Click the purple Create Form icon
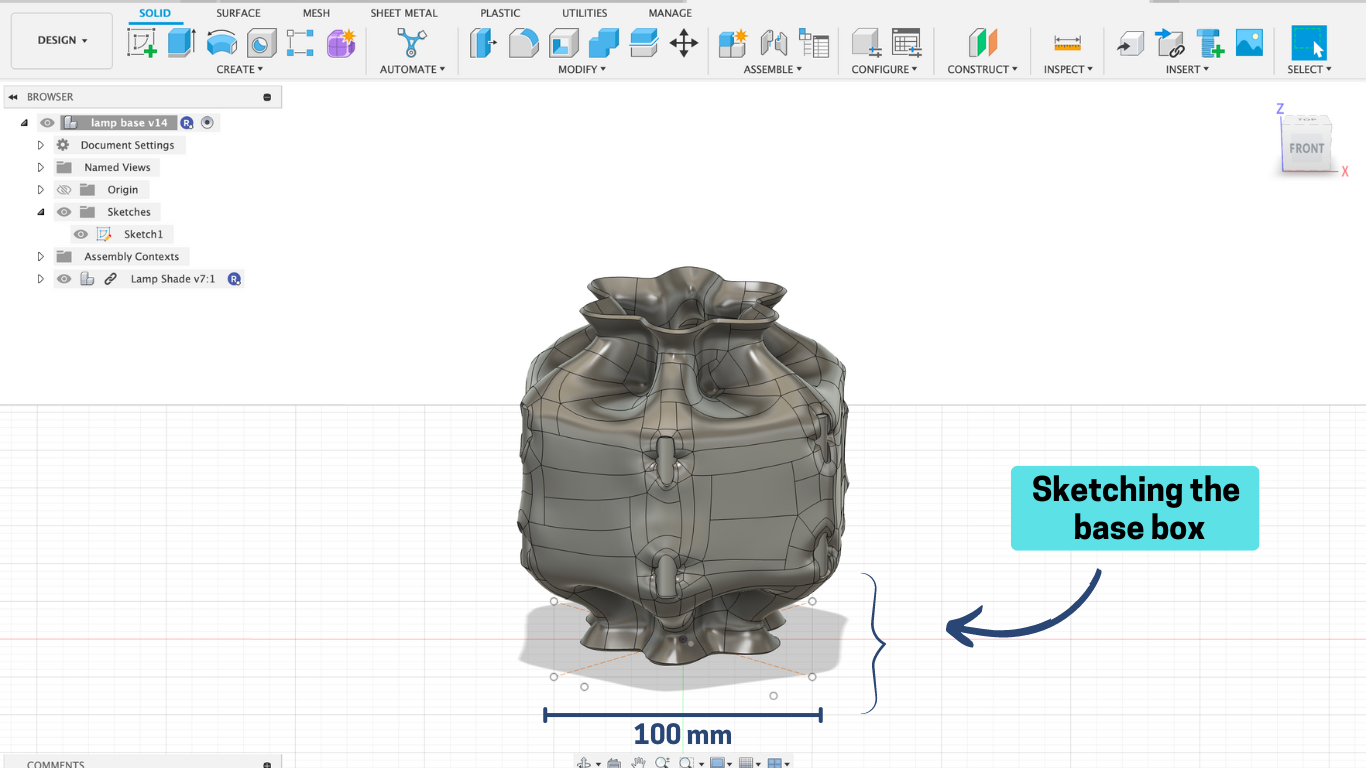 [x=341, y=43]
